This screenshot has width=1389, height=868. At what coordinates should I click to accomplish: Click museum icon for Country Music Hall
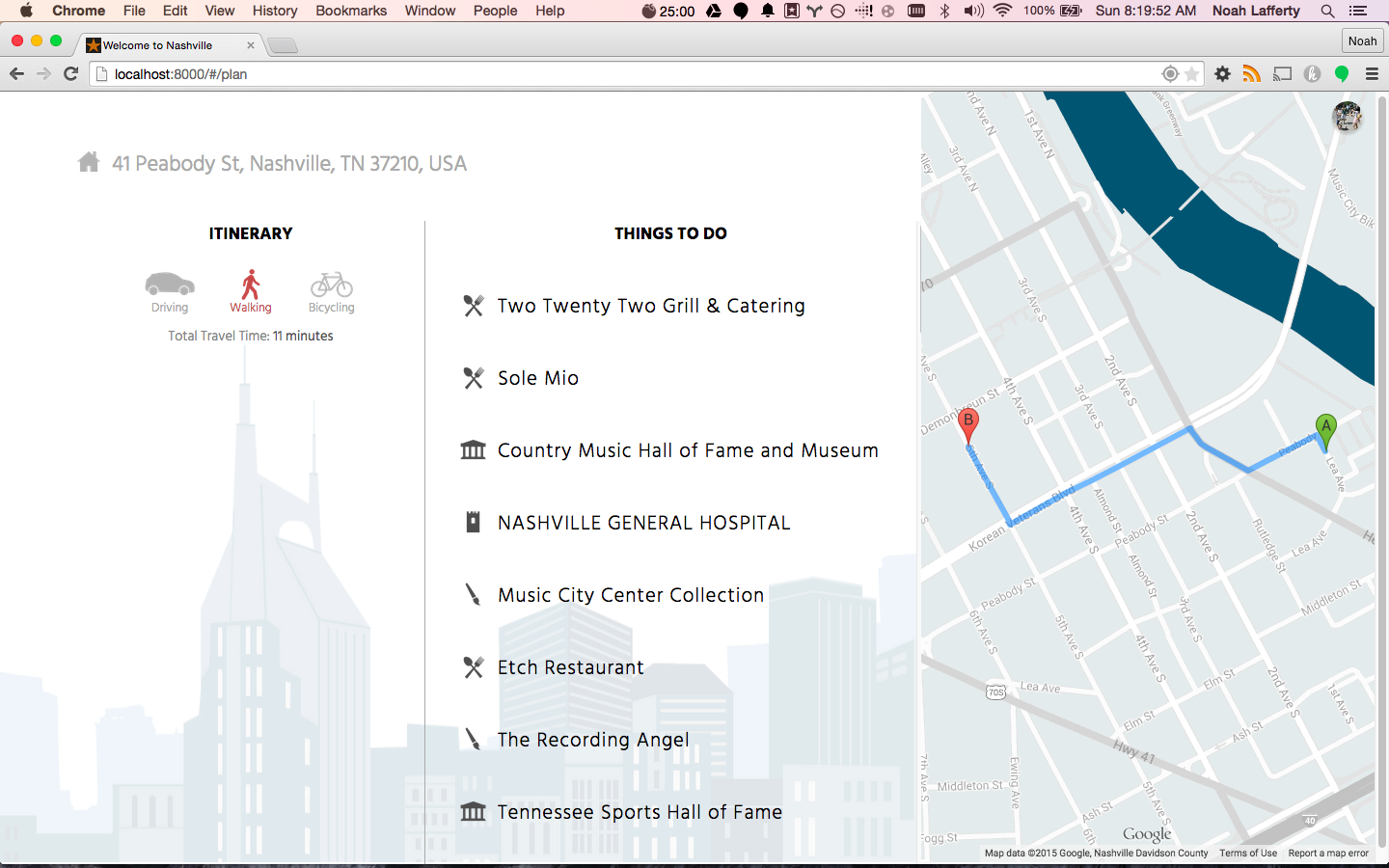473,450
